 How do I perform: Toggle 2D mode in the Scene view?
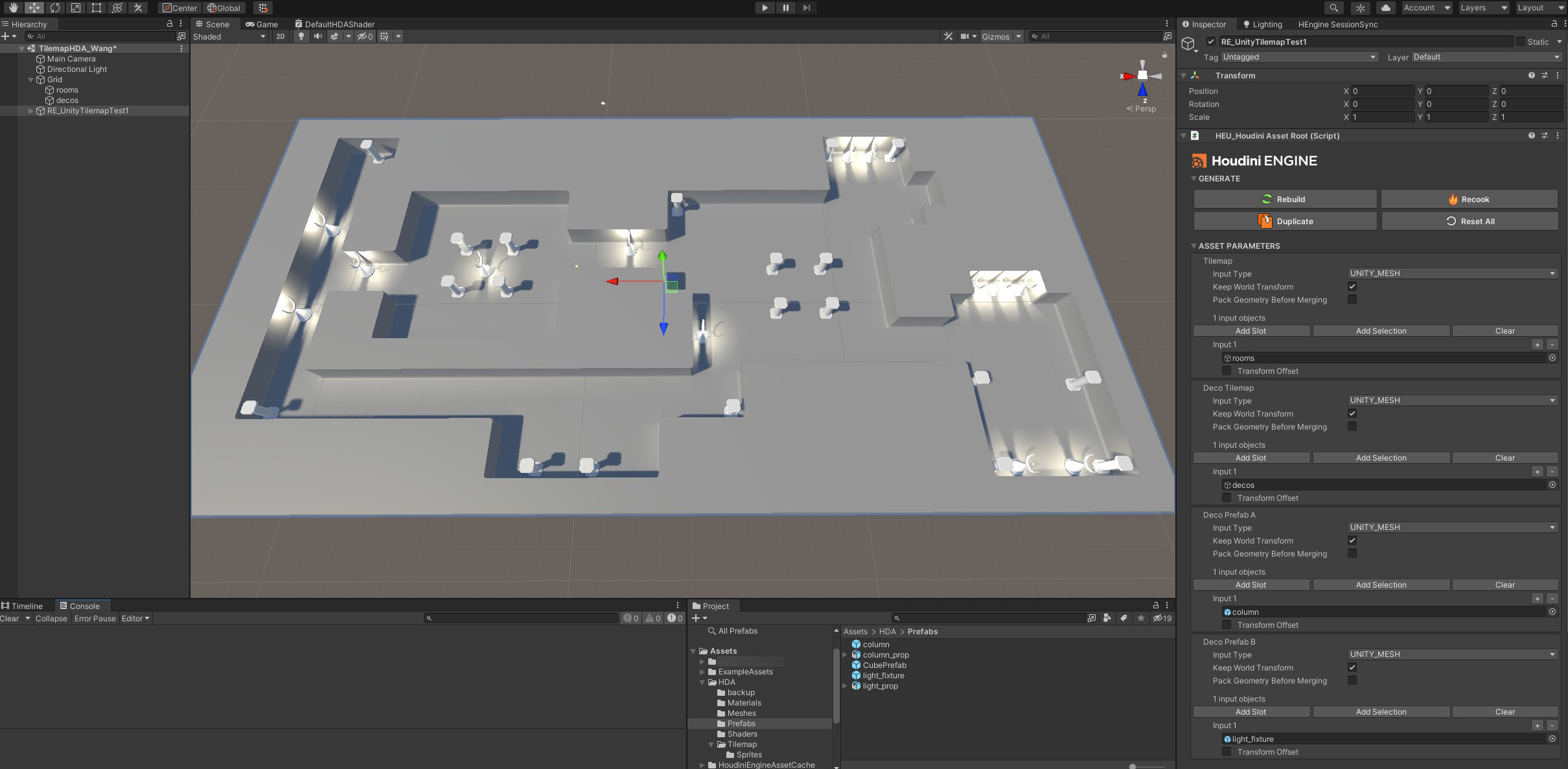pyautogui.click(x=280, y=36)
